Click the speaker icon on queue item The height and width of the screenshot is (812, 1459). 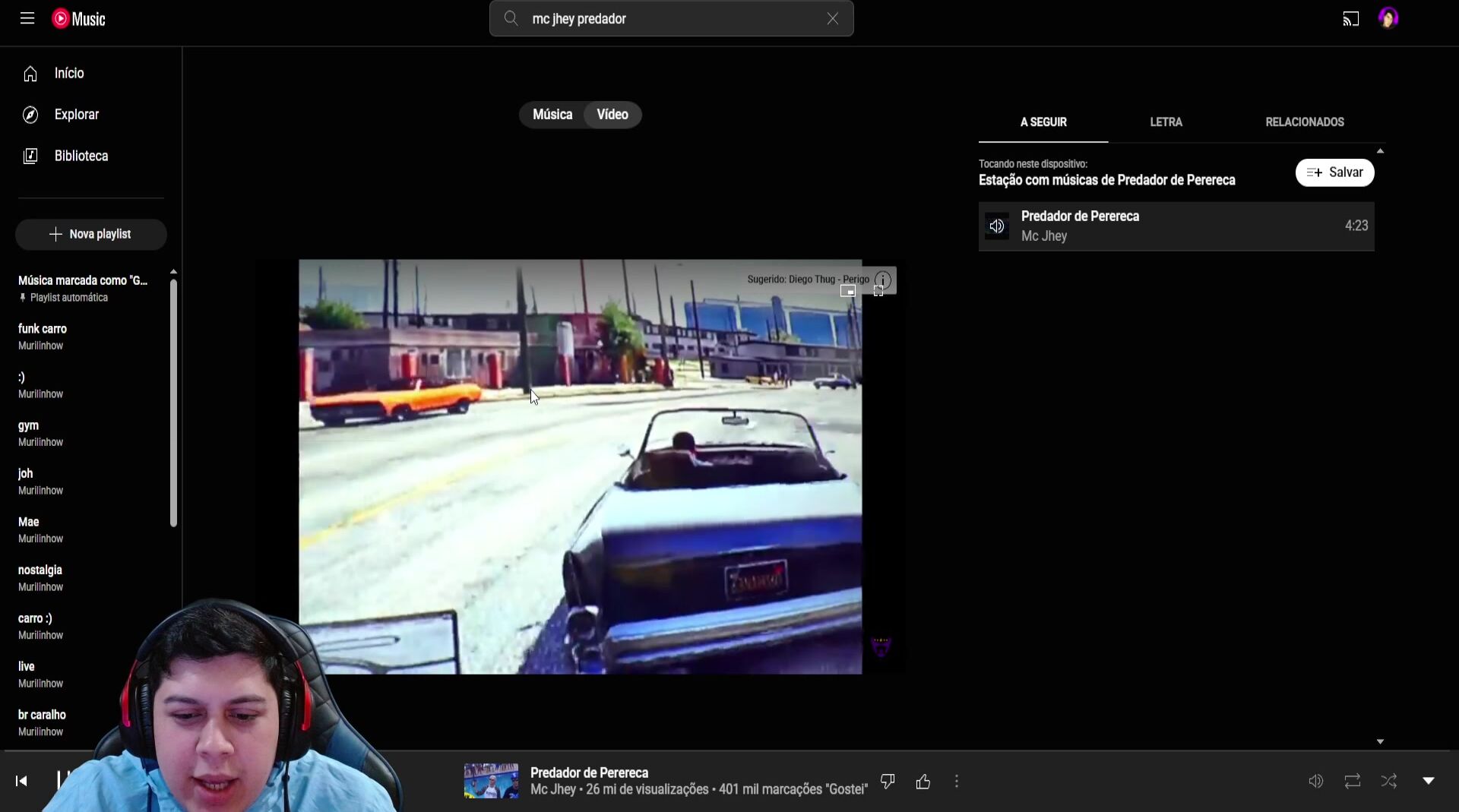coord(997,226)
